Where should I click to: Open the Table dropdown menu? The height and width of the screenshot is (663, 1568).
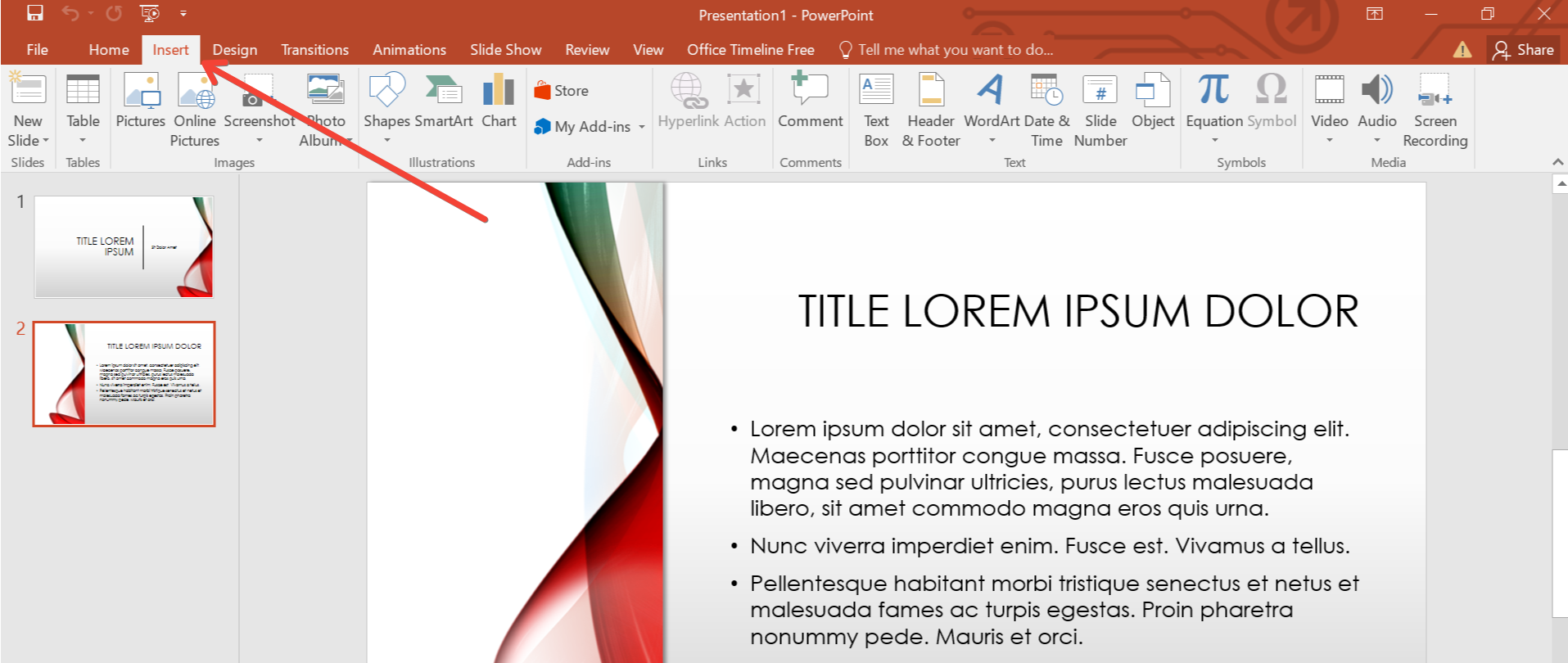(x=83, y=139)
